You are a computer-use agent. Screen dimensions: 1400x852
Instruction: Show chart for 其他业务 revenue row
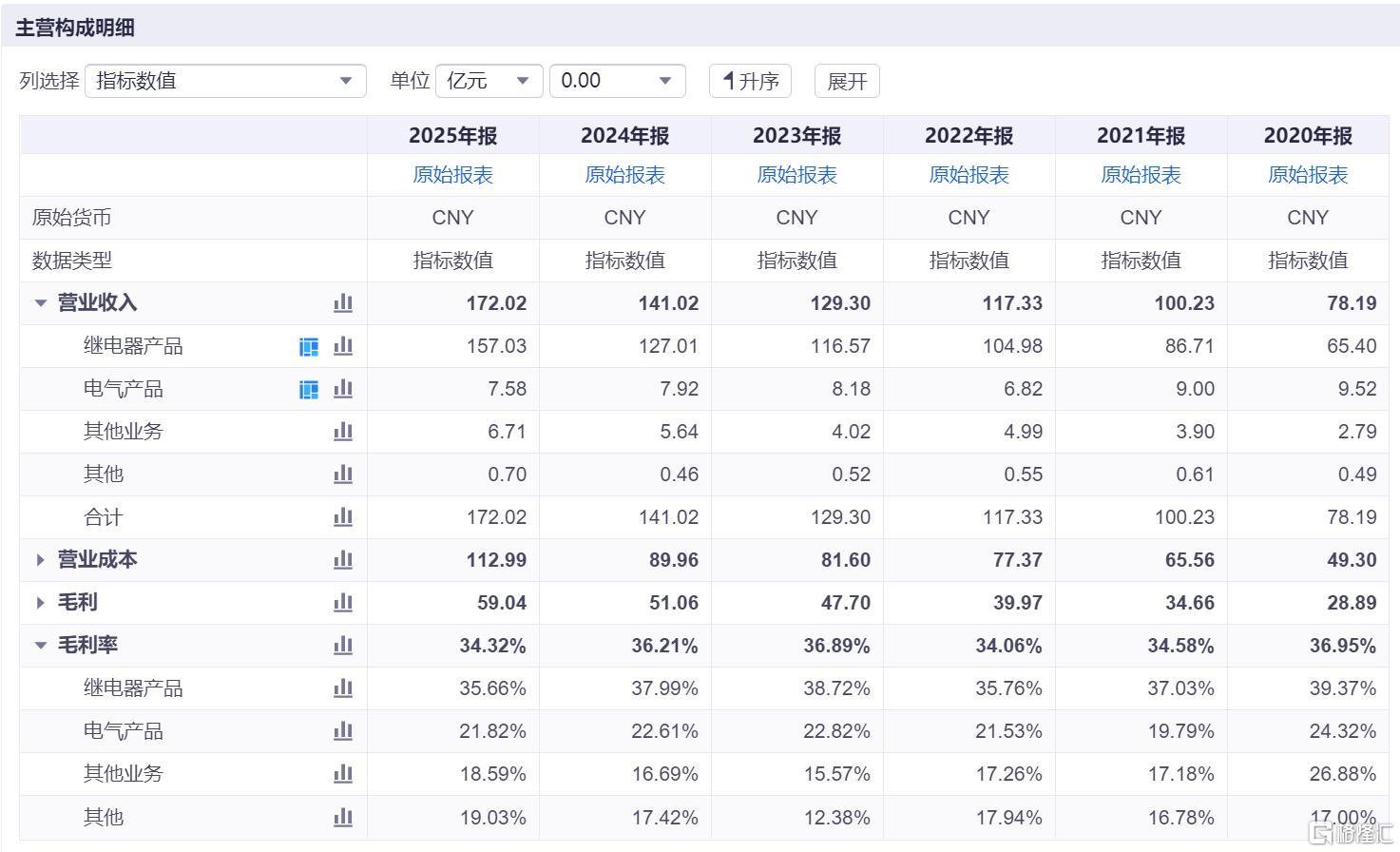(343, 432)
